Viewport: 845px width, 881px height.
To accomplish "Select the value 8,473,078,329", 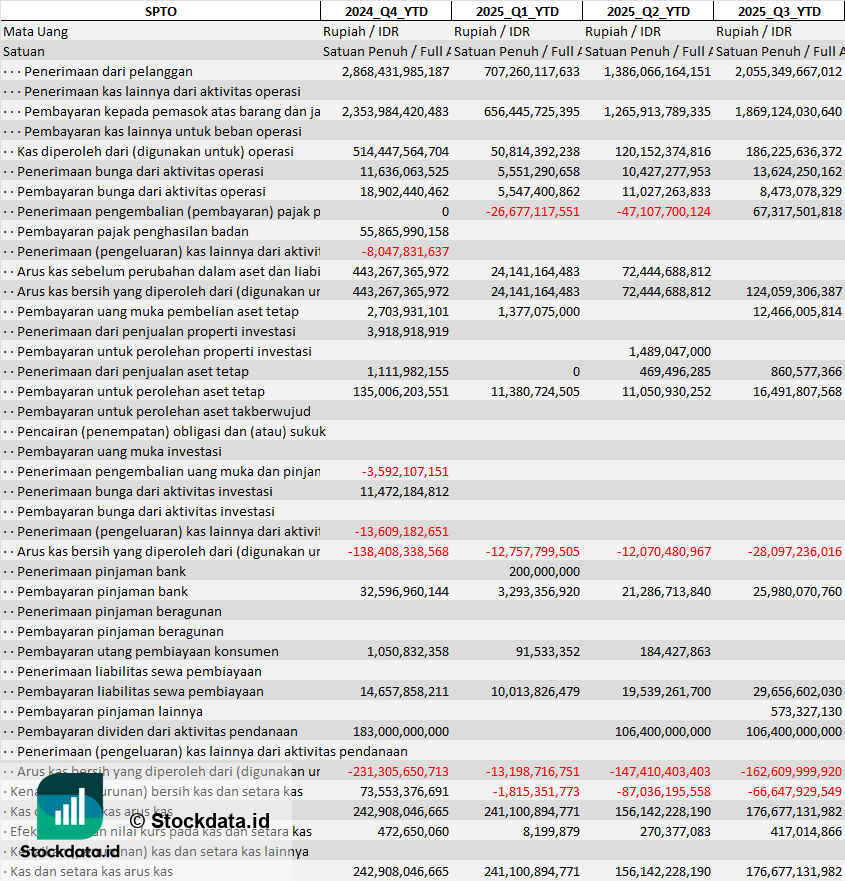I will (801, 192).
